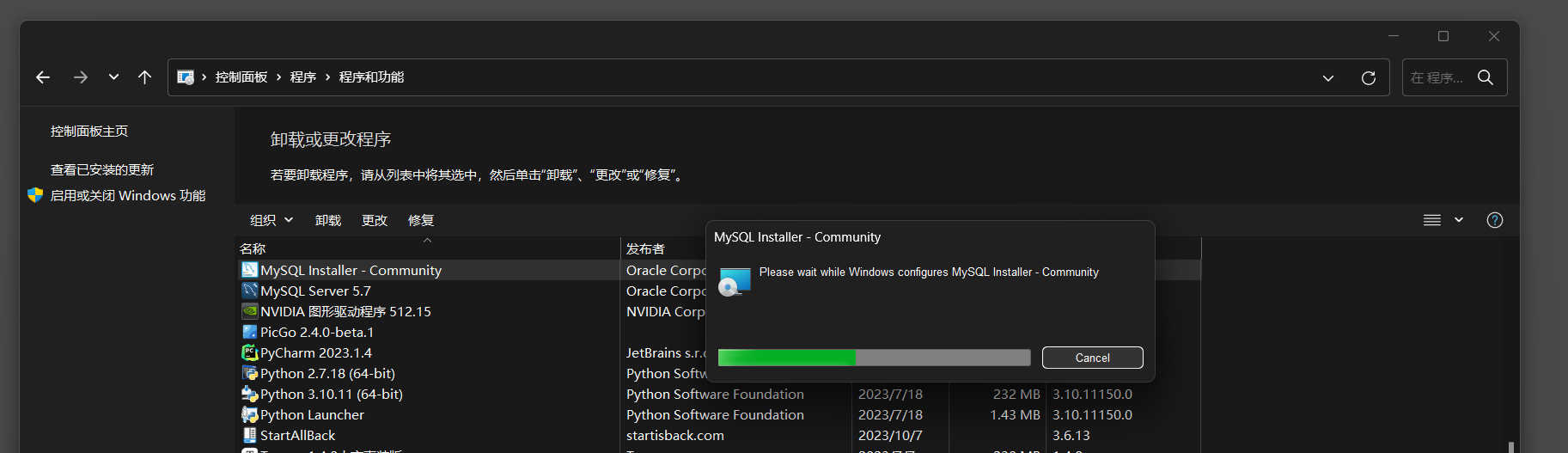Click the magnifier search icon

(x=1486, y=77)
